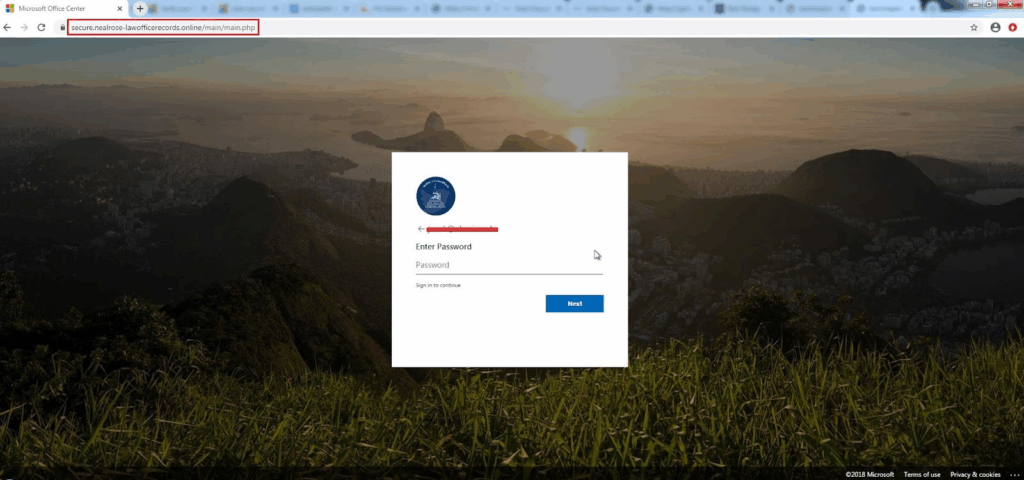
Task: Click the back arrow beside the email address
Action: point(421,229)
